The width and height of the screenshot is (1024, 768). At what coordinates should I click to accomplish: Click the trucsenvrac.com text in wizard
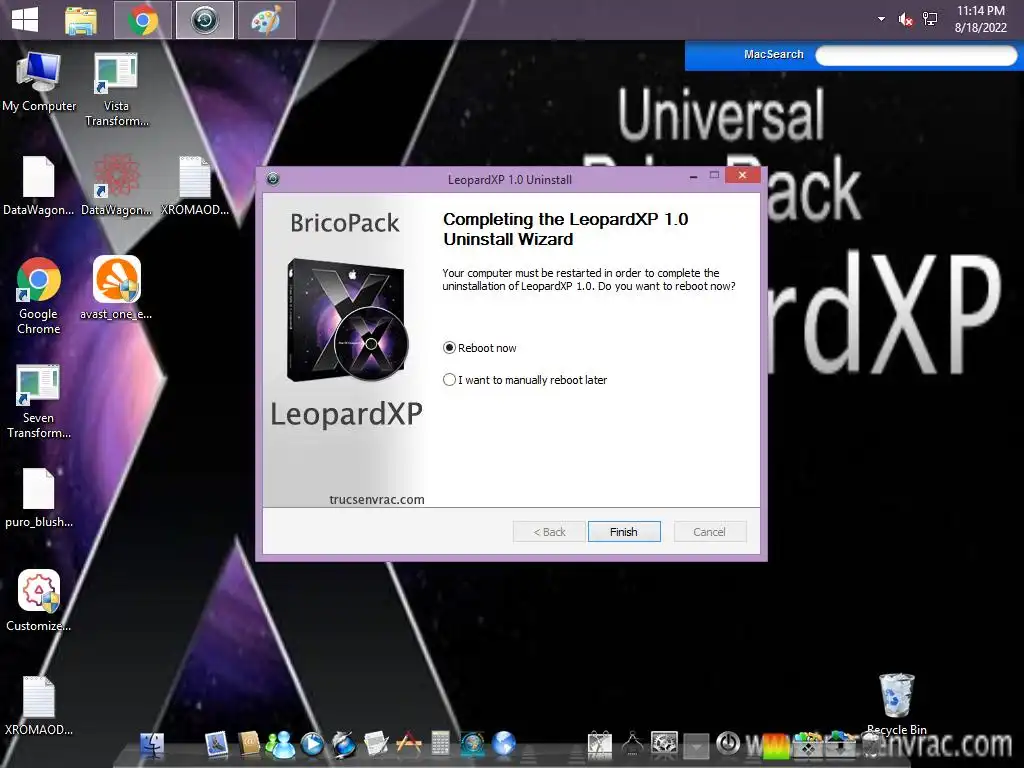tap(377, 500)
